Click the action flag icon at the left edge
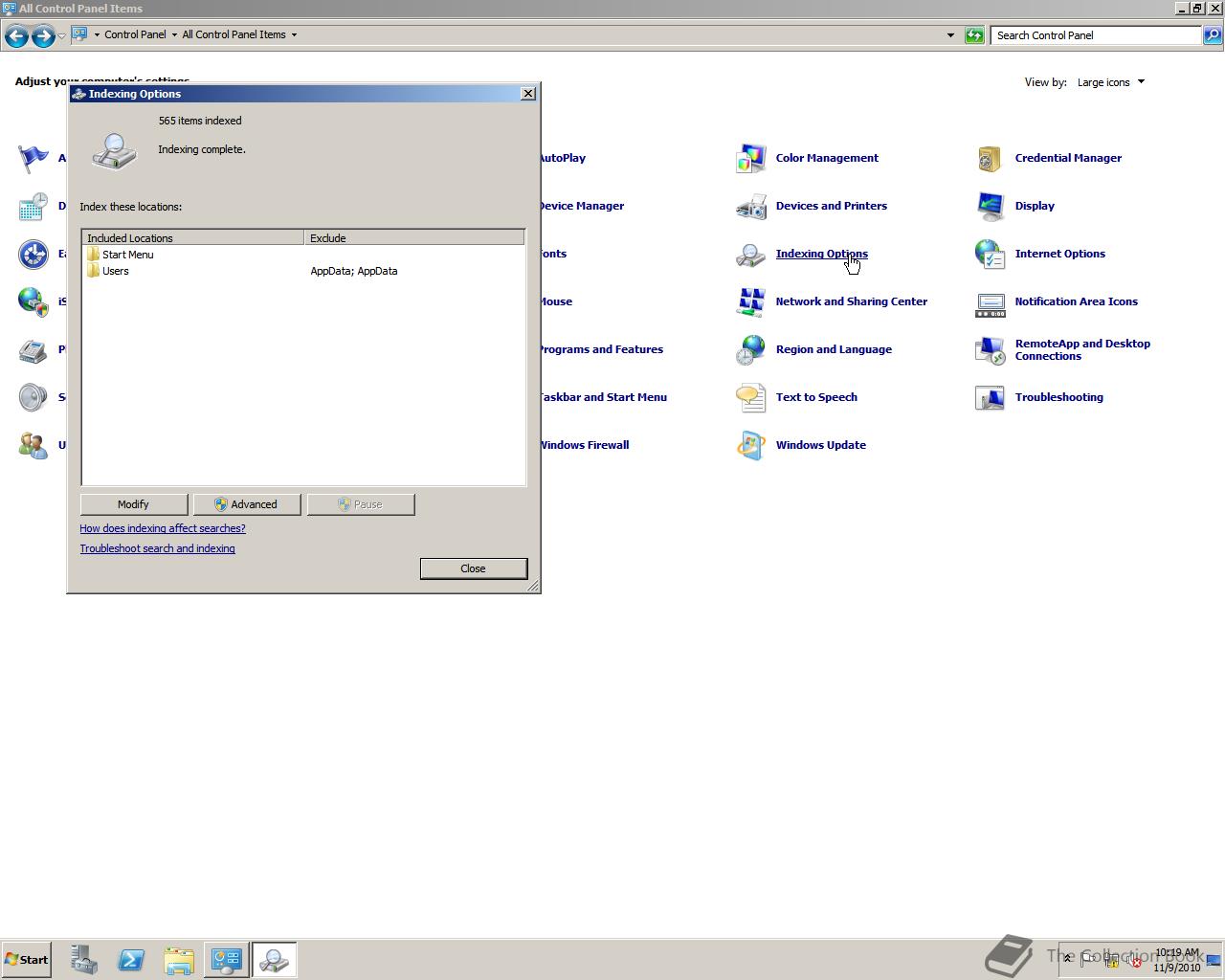Viewport: 1225px width, 980px height. [33, 158]
